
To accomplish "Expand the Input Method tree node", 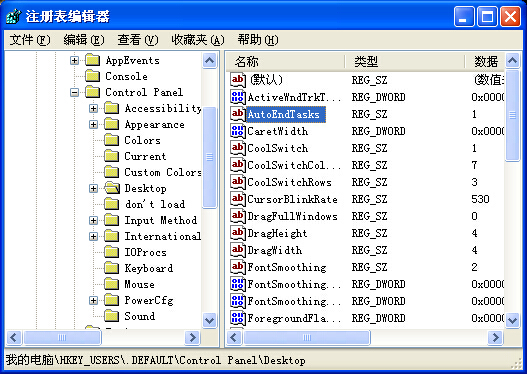I will click(x=93, y=220).
